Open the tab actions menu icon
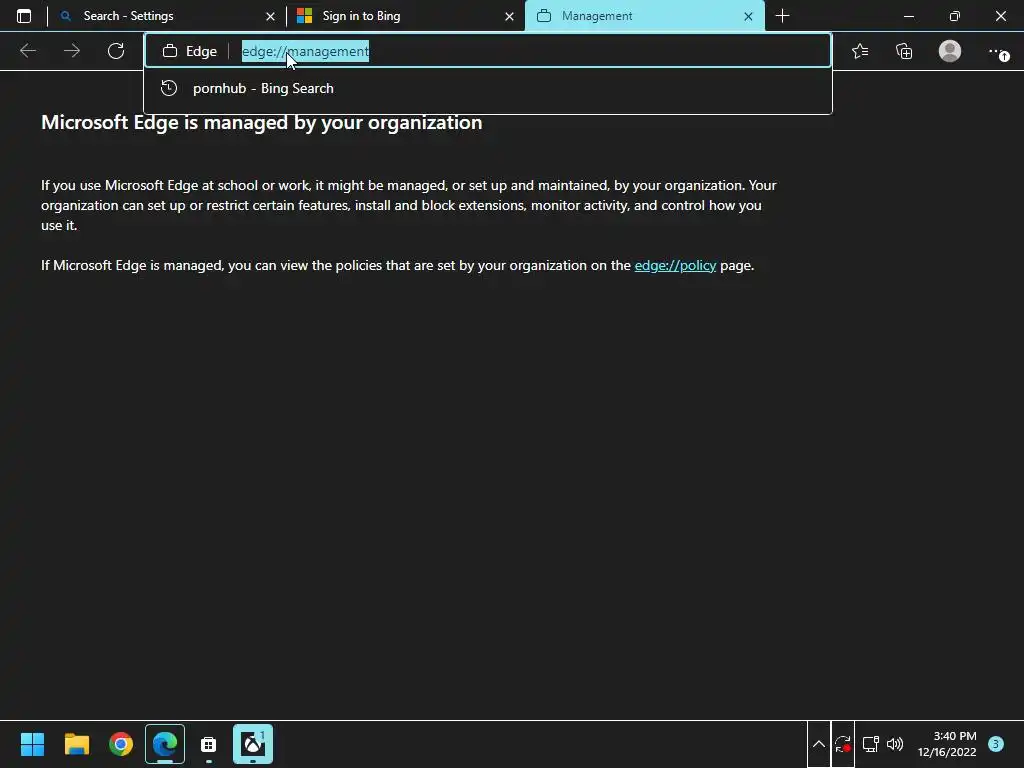The image size is (1024, 768). pyautogui.click(x=24, y=16)
